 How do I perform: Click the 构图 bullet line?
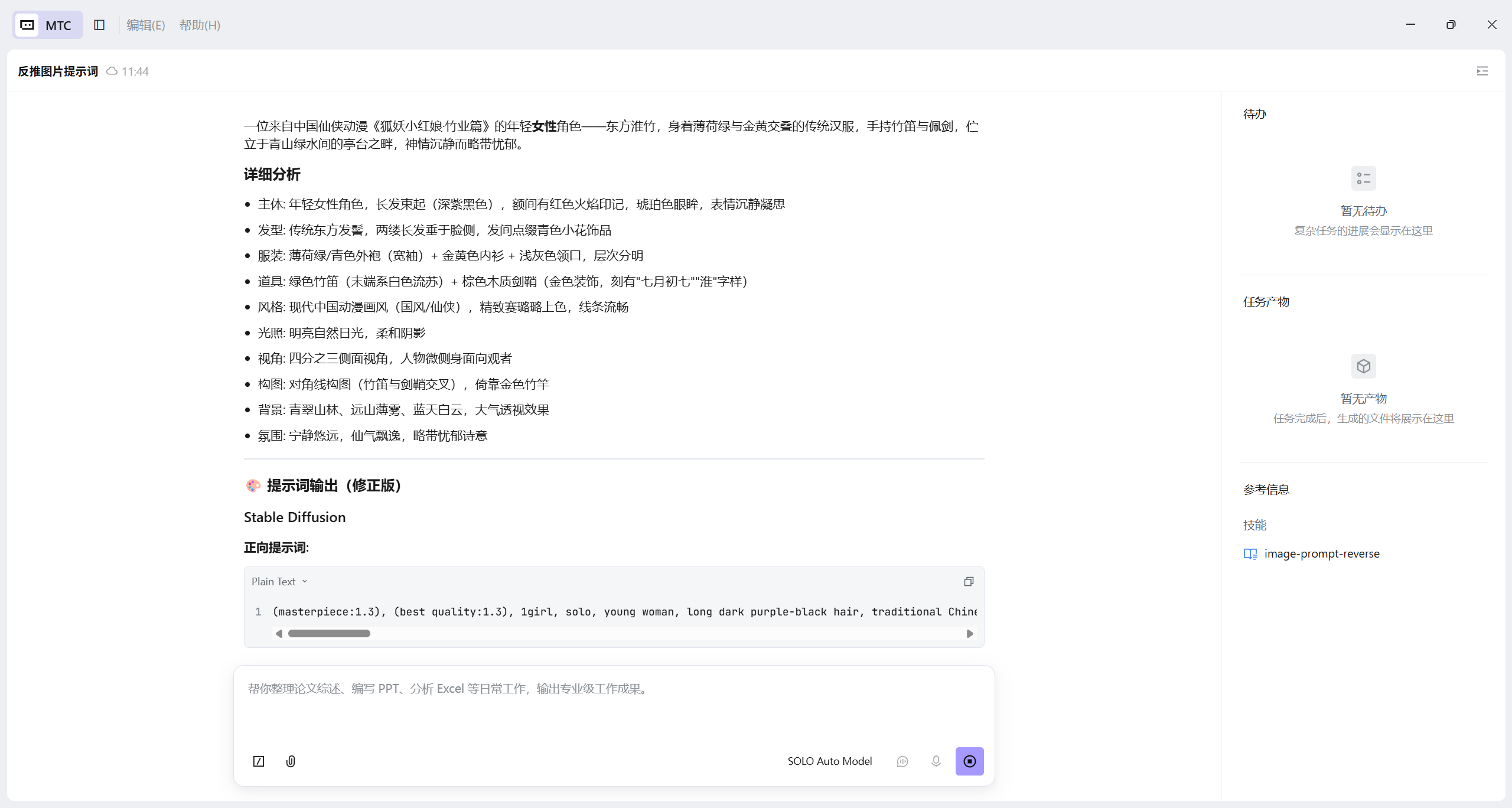pyautogui.click(x=403, y=384)
